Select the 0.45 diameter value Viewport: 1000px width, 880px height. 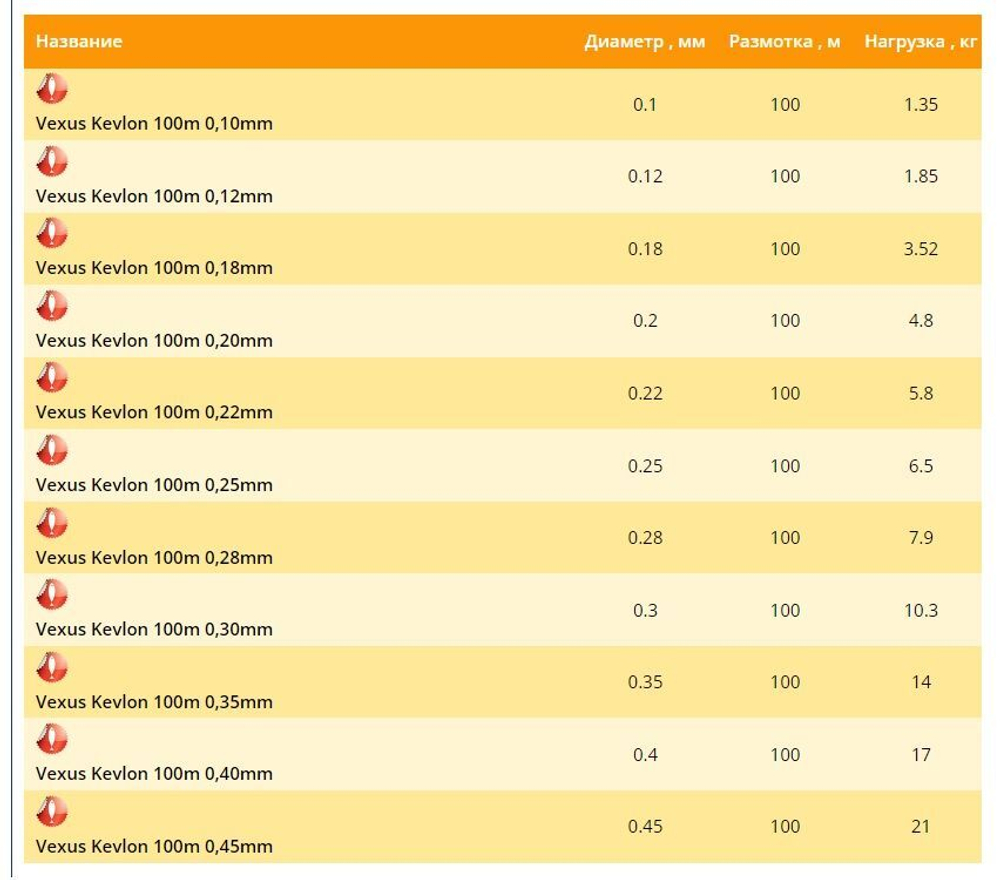645,826
